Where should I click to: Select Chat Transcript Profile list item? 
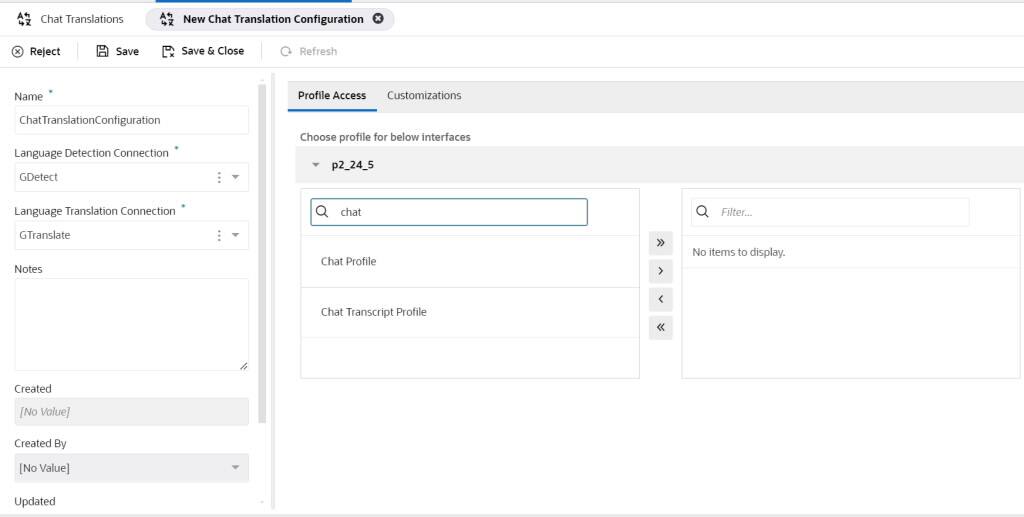click(373, 312)
